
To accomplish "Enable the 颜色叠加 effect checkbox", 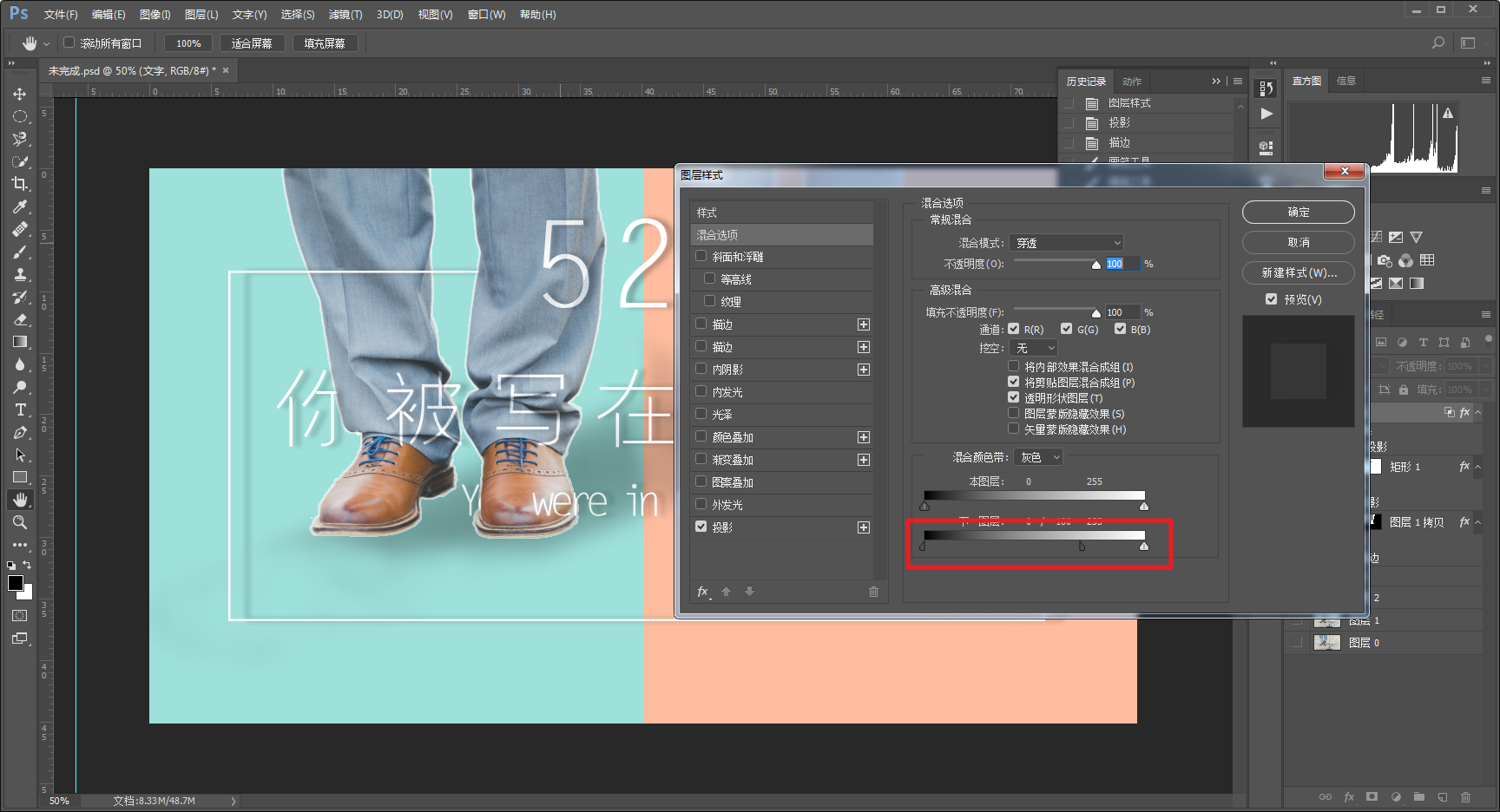I will (701, 436).
